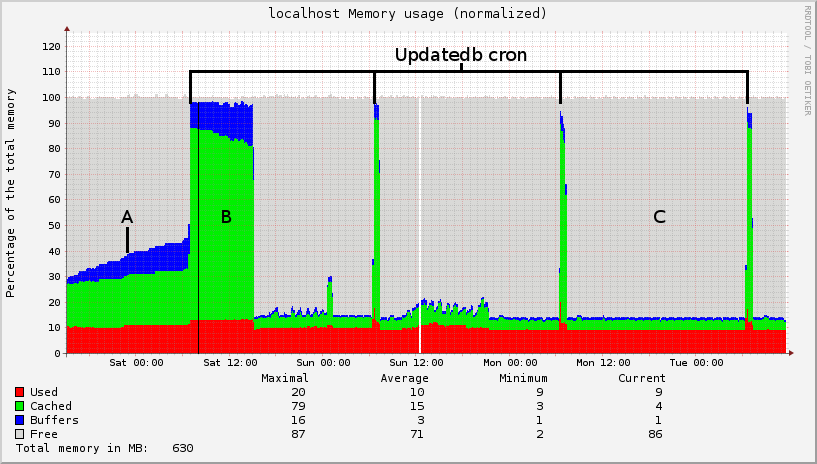817x464 pixels.
Task: Click the 'Current' column header
Action: (642, 379)
